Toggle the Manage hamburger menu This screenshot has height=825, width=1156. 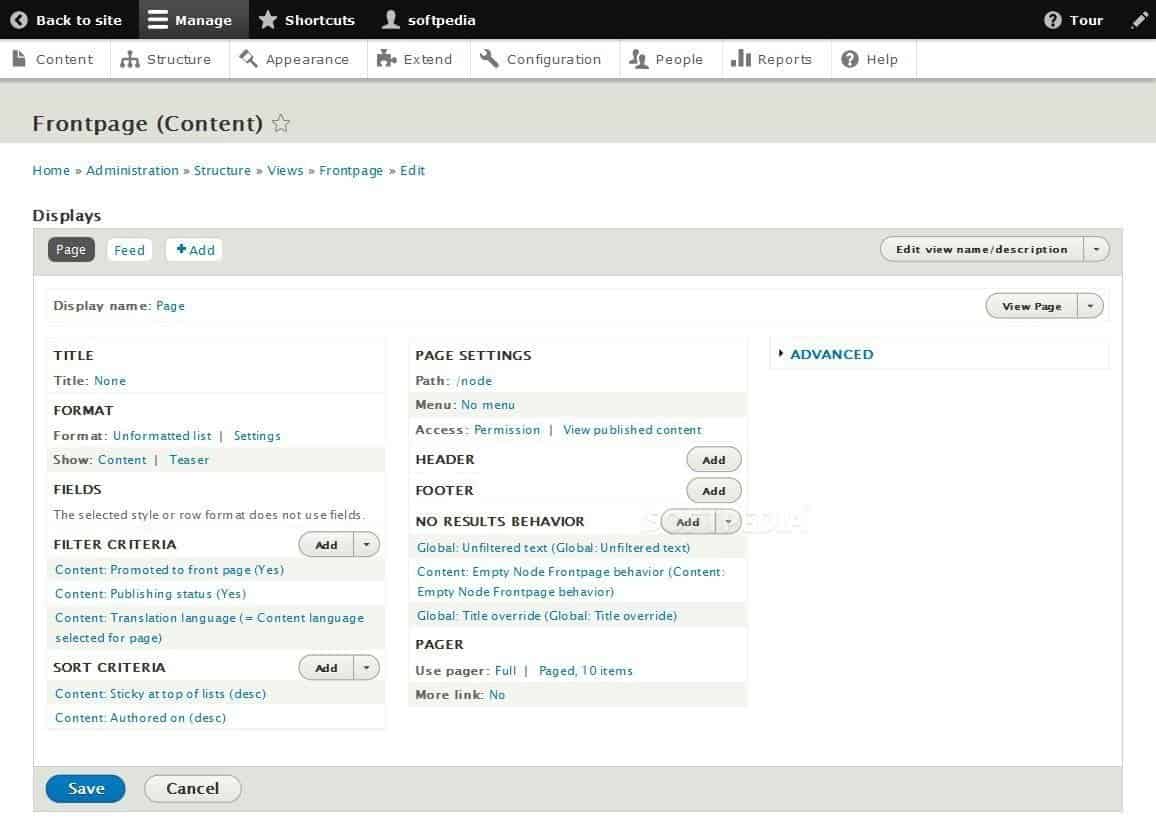[157, 20]
